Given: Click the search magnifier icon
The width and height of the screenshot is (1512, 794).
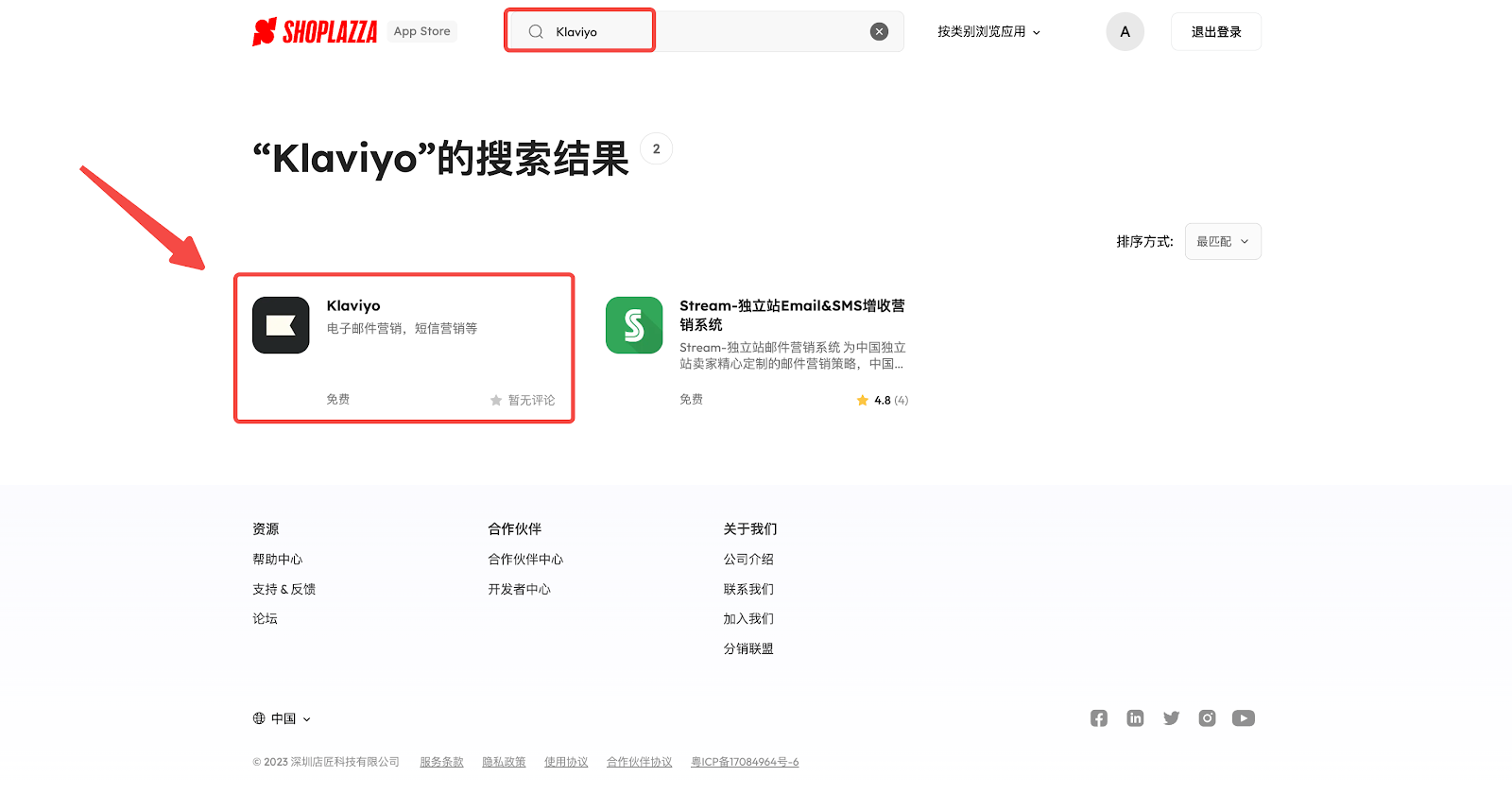Looking at the screenshot, I should click(536, 31).
